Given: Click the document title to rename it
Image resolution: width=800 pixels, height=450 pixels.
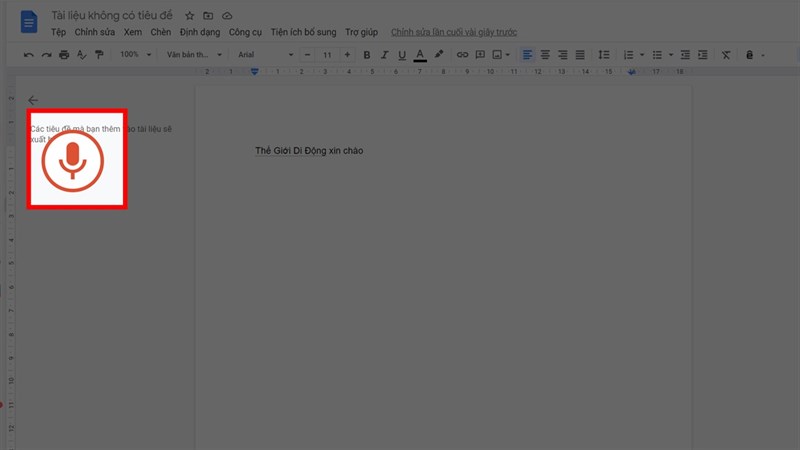Looking at the screenshot, I should pyautogui.click(x=112, y=16).
